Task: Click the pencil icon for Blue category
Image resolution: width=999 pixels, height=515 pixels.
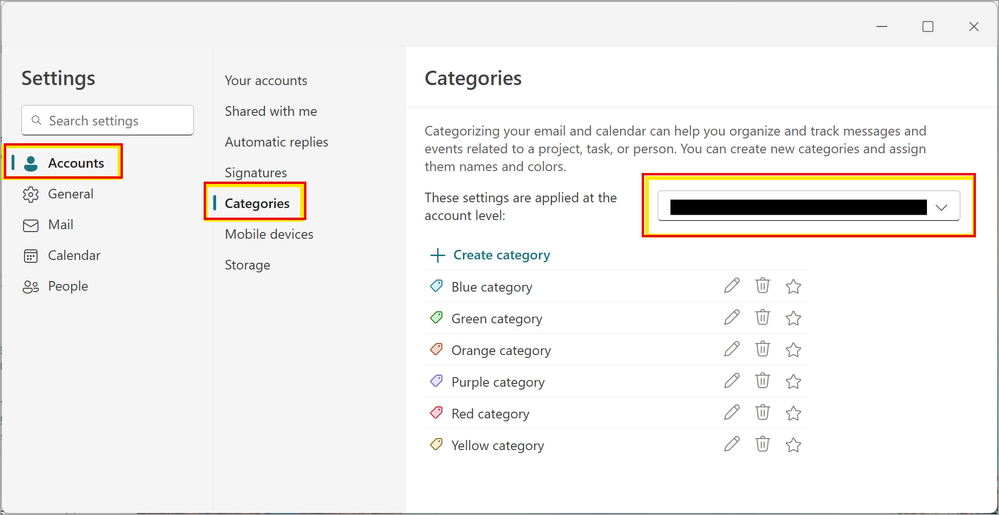Action: [732, 286]
